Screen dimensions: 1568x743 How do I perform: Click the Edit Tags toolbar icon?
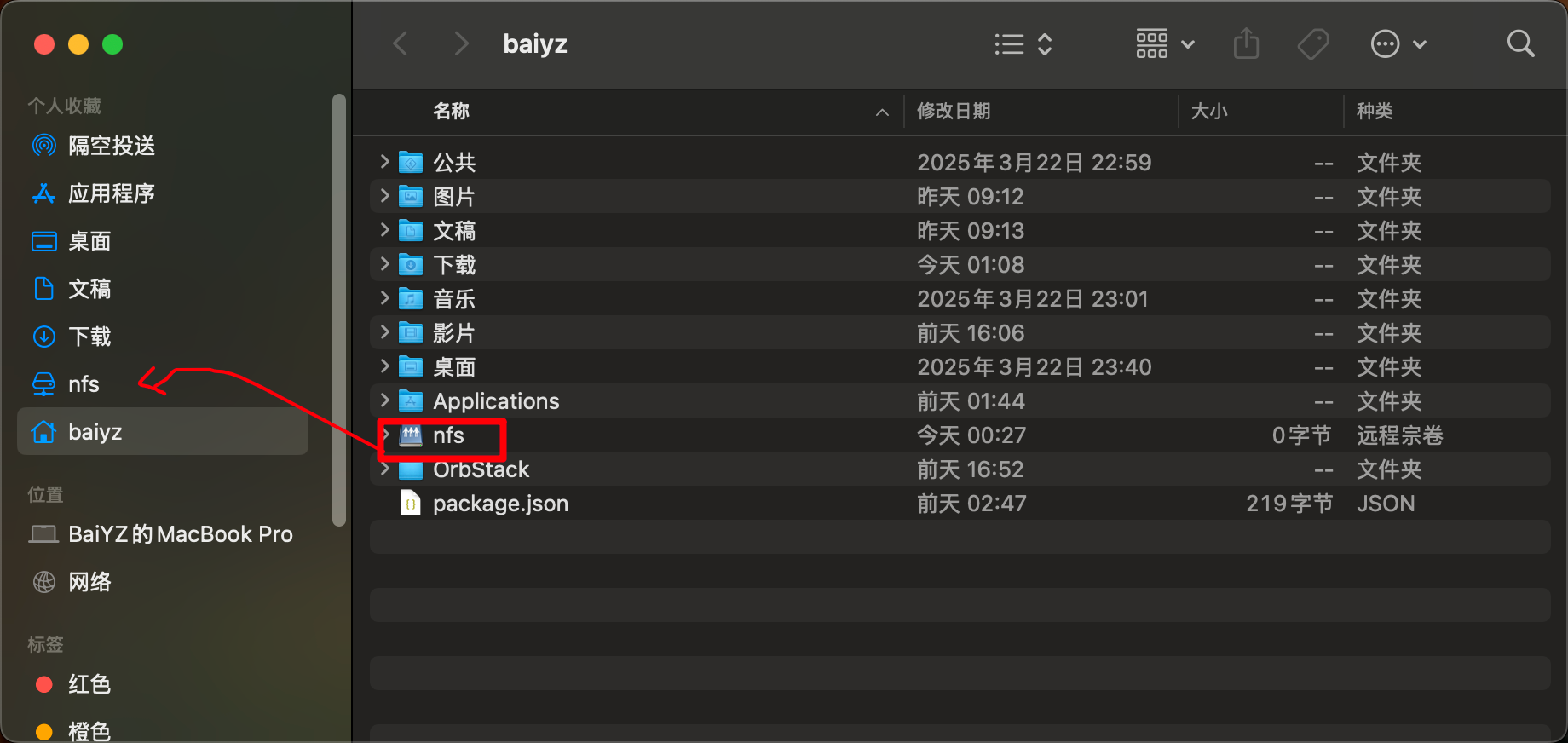coord(1312,43)
